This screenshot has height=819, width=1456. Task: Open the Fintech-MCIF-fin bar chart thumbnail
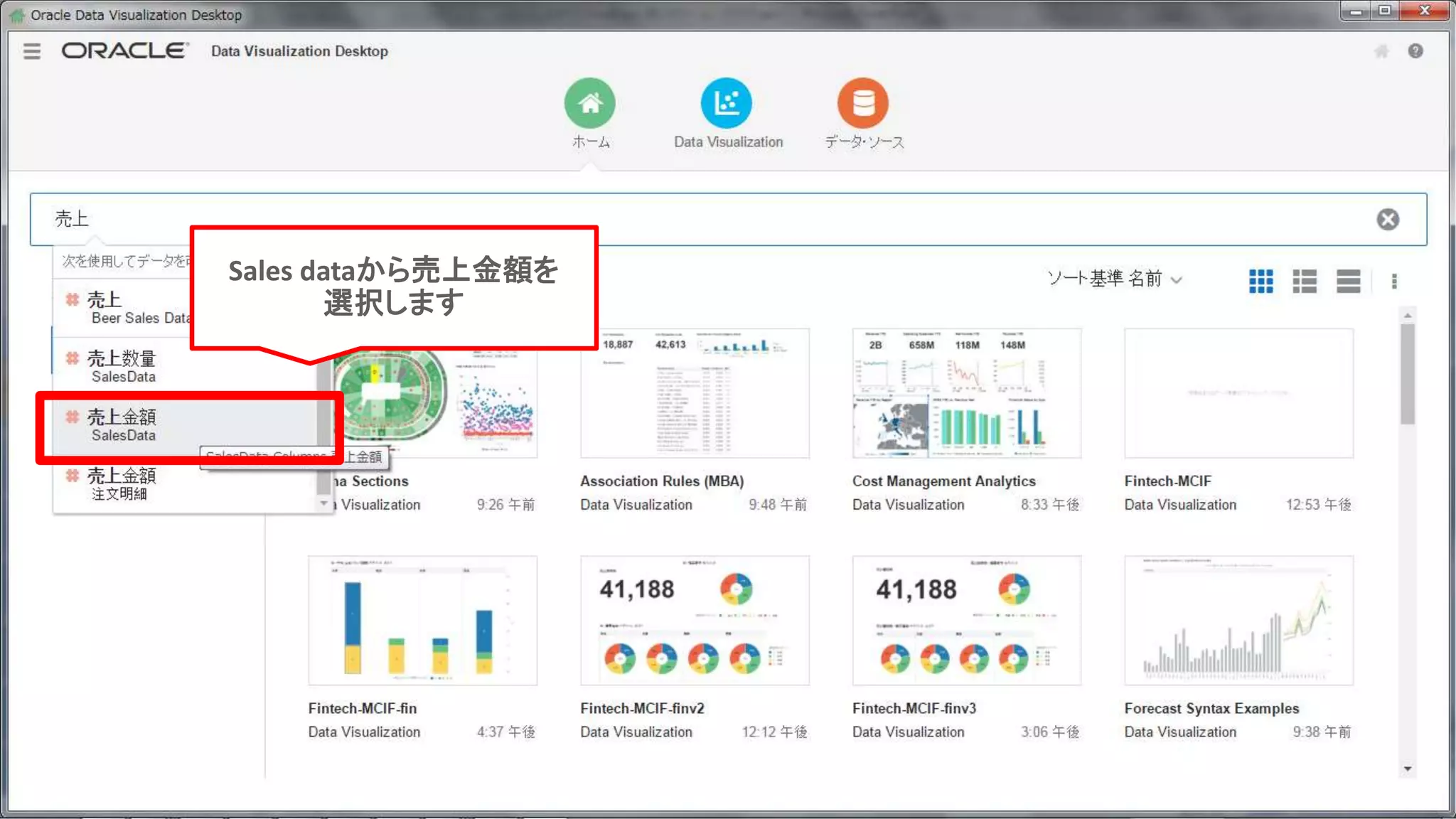(x=422, y=621)
